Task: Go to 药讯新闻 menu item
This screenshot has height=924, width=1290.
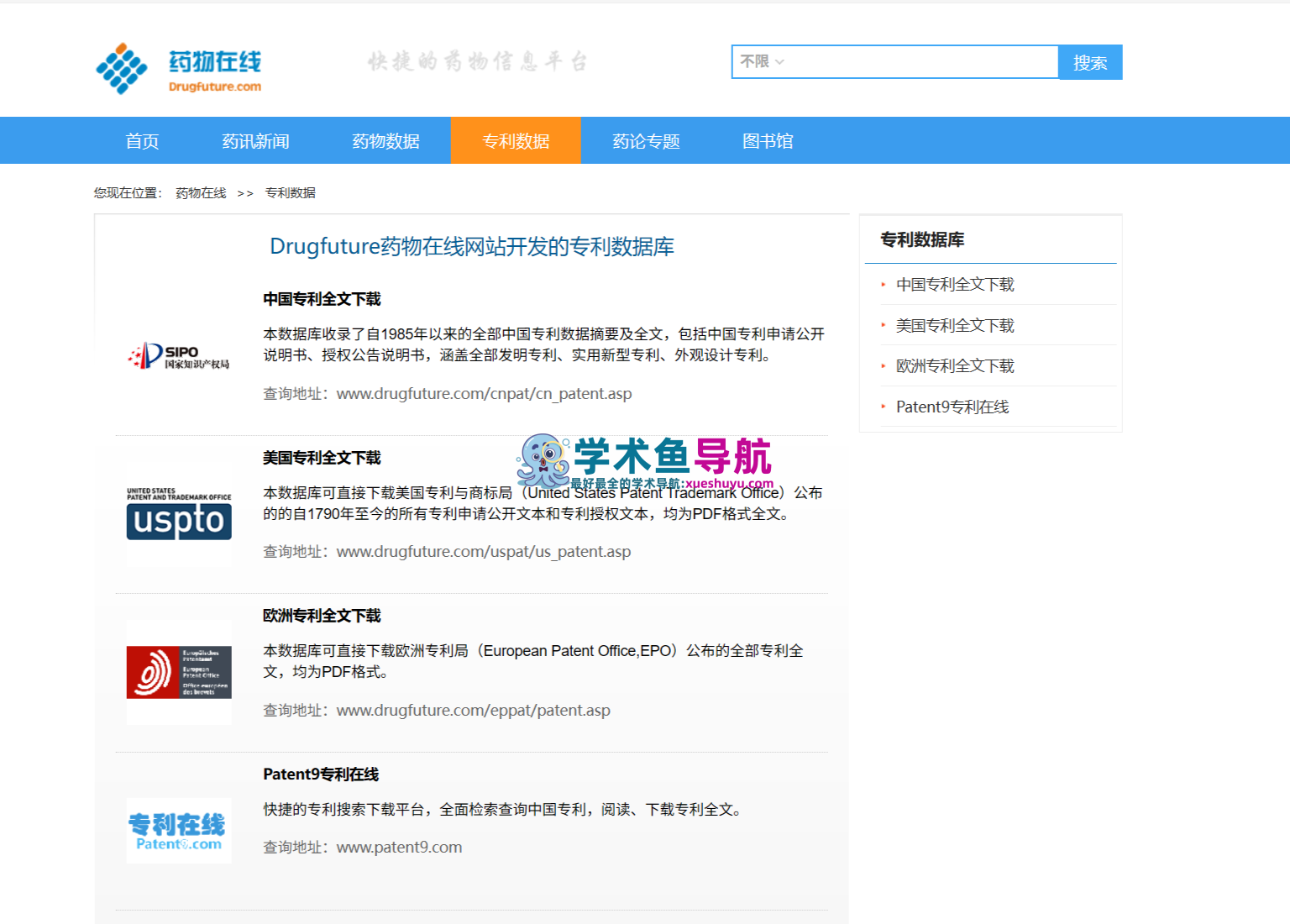Action: pyautogui.click(x=255, y=140)
